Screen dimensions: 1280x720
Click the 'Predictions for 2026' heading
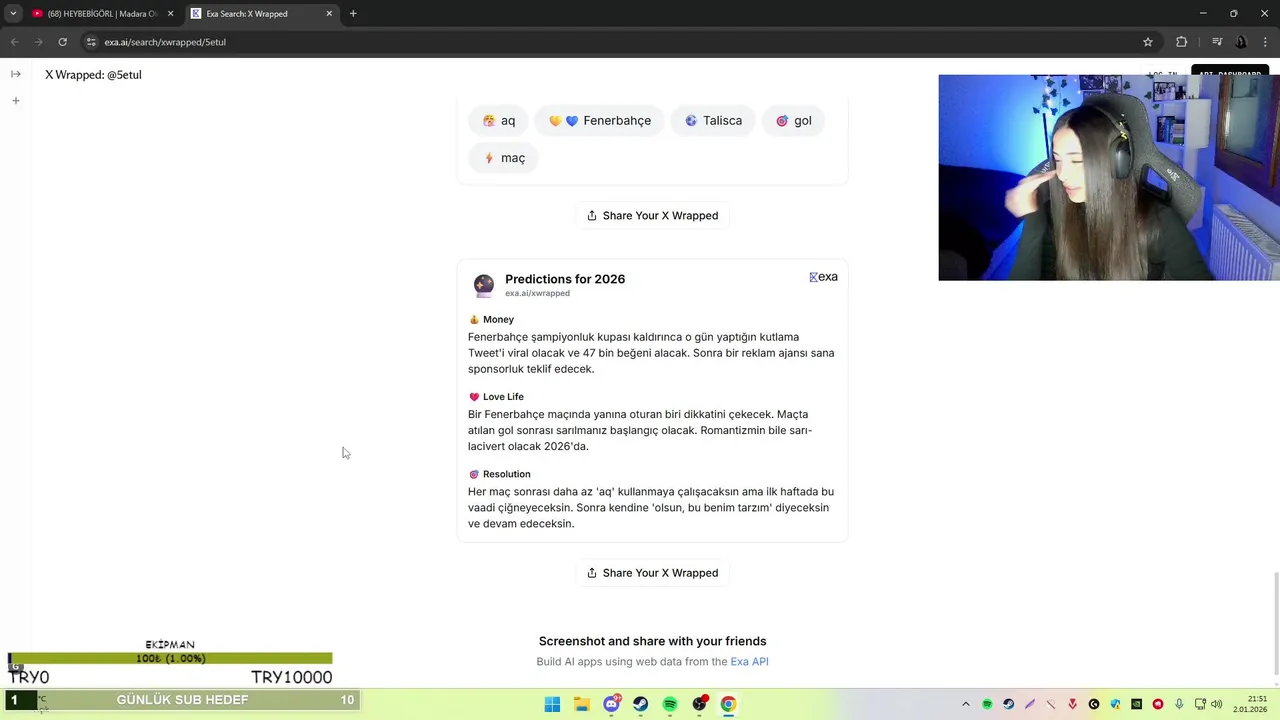click(x=565, y=279)
